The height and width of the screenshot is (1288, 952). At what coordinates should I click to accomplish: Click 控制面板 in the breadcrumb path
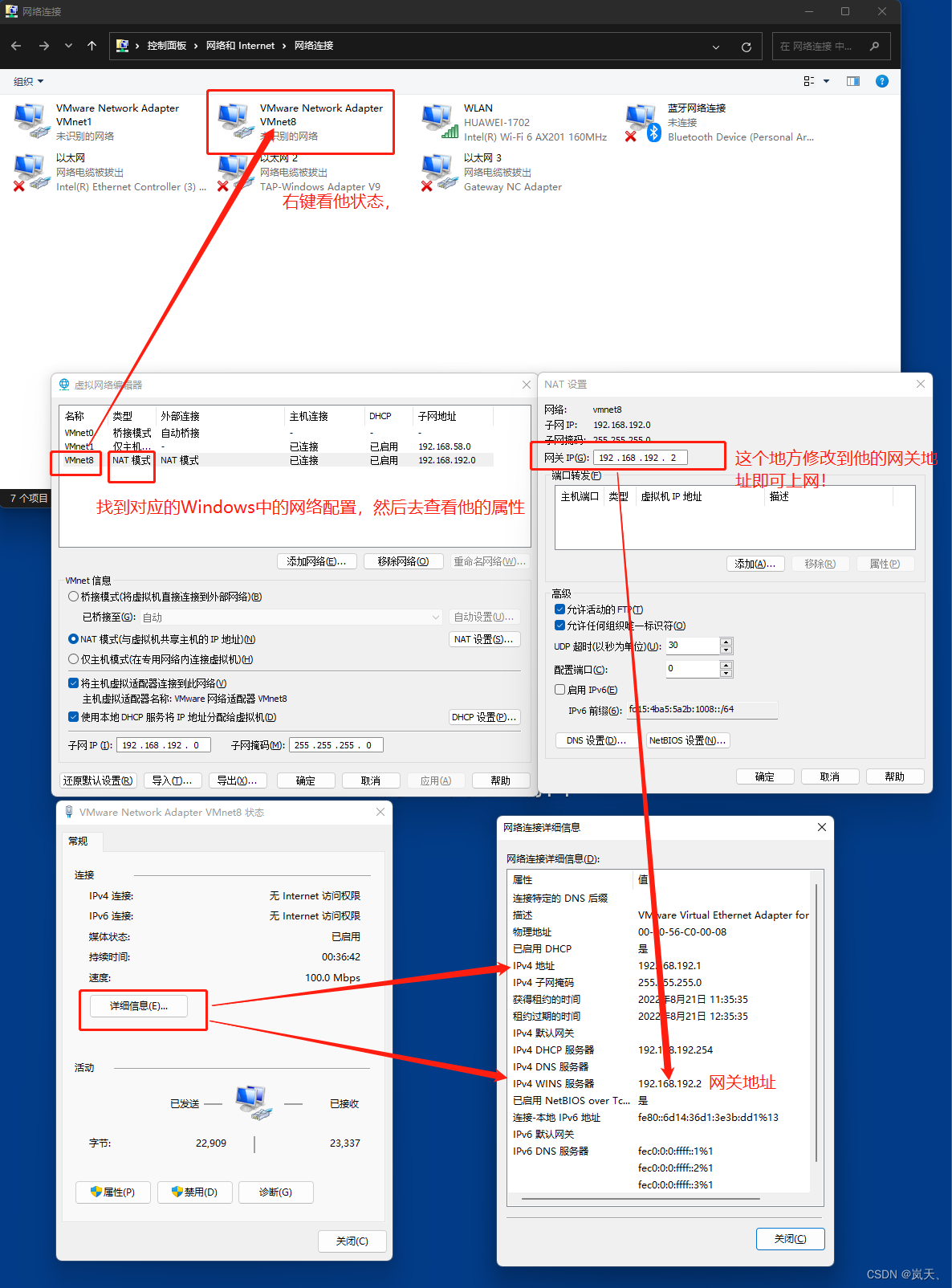point(167,46)
